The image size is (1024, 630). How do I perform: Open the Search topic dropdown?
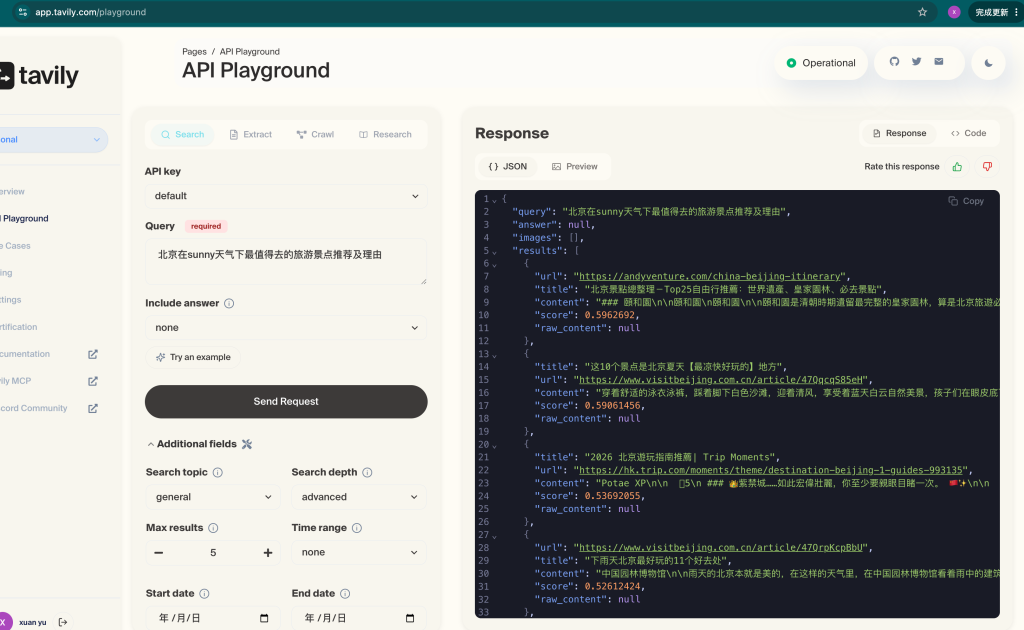[x=213, y=497]
